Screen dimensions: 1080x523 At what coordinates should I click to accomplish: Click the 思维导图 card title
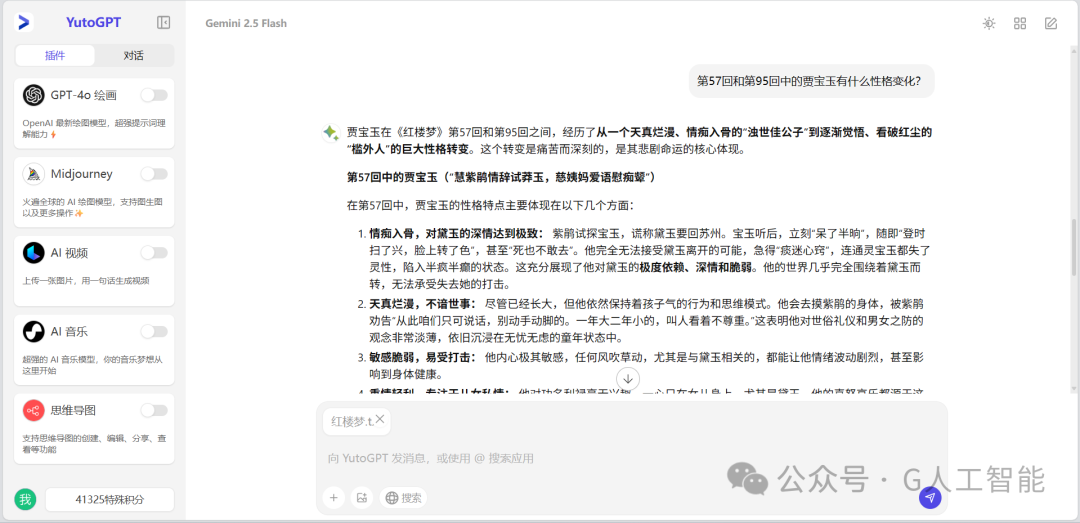coord(73,411)
